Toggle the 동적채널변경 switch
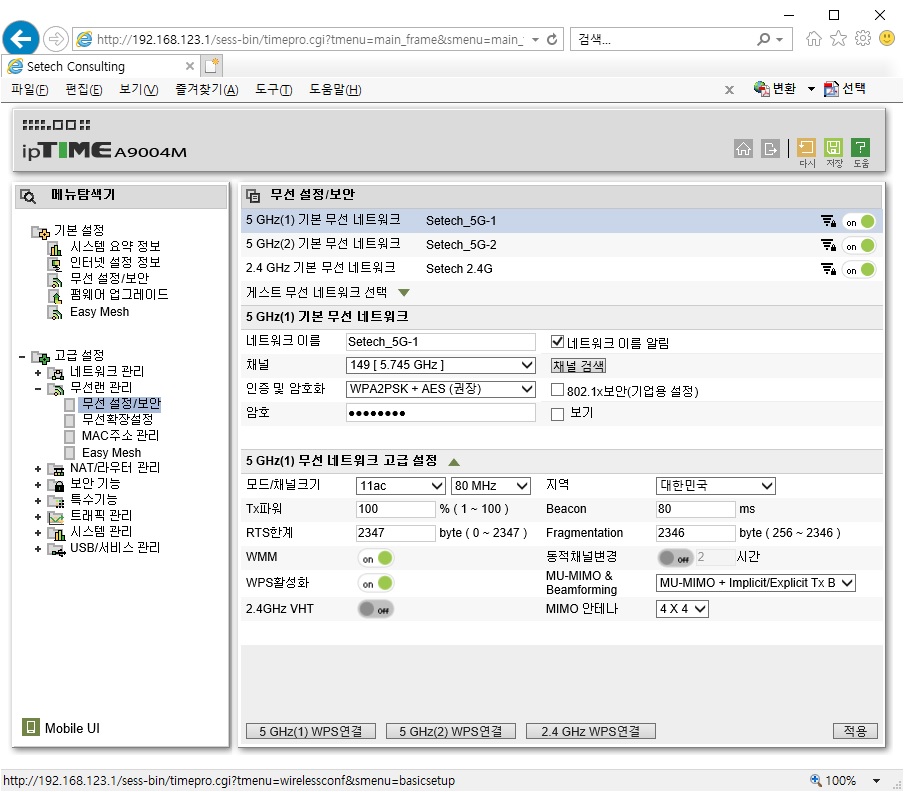Viewport: 904px width, 792px height. pos(675,557)
